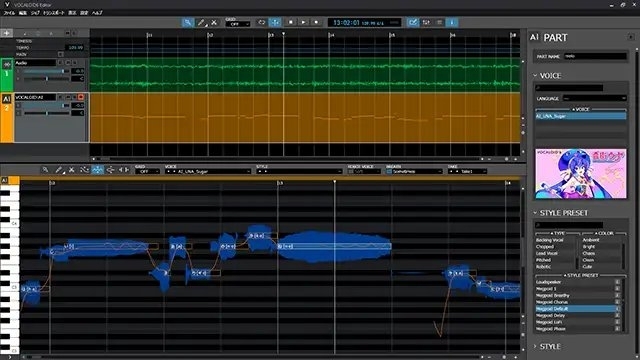Viewport: 640px width, 360px height.
Task: Click the move arrows tool in piano roll toolbar
Action: click(x=111, y=170)
